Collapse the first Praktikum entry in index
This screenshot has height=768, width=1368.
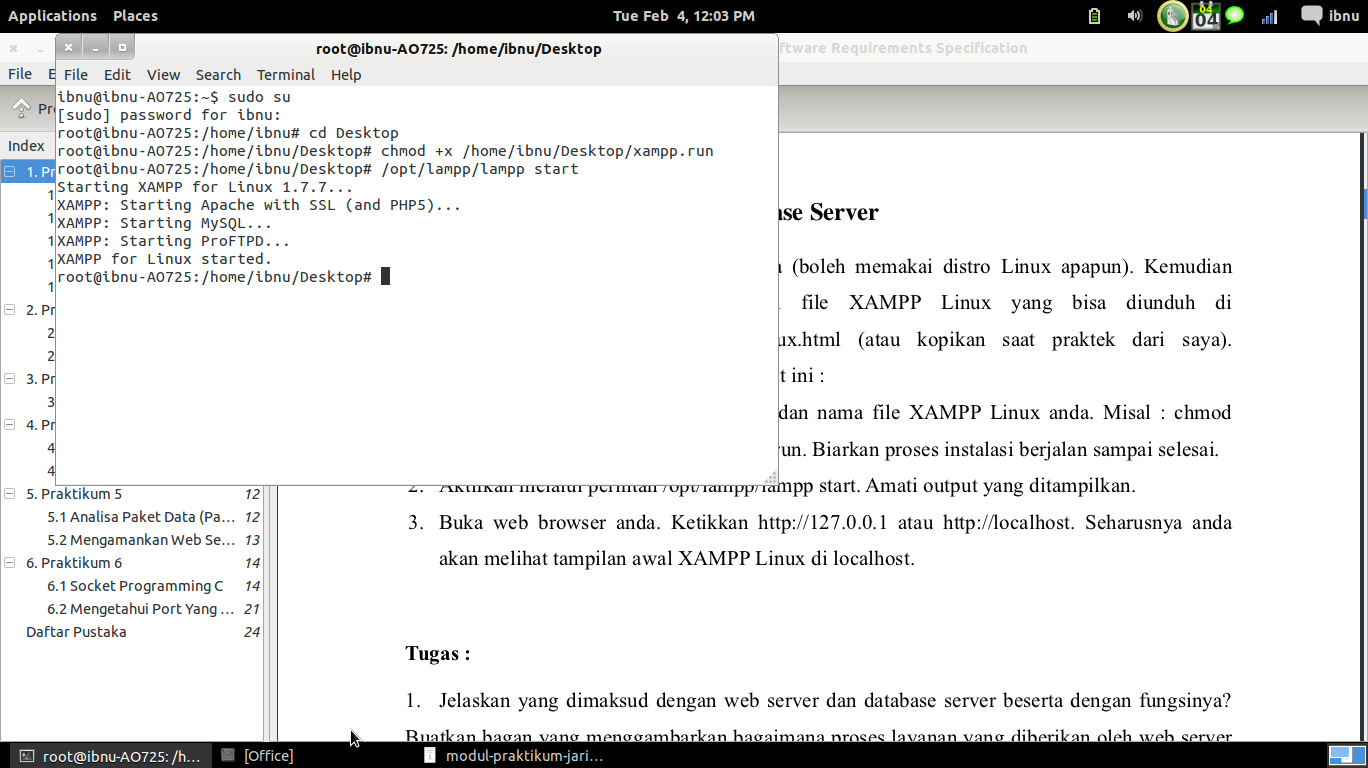coord(9,172)
